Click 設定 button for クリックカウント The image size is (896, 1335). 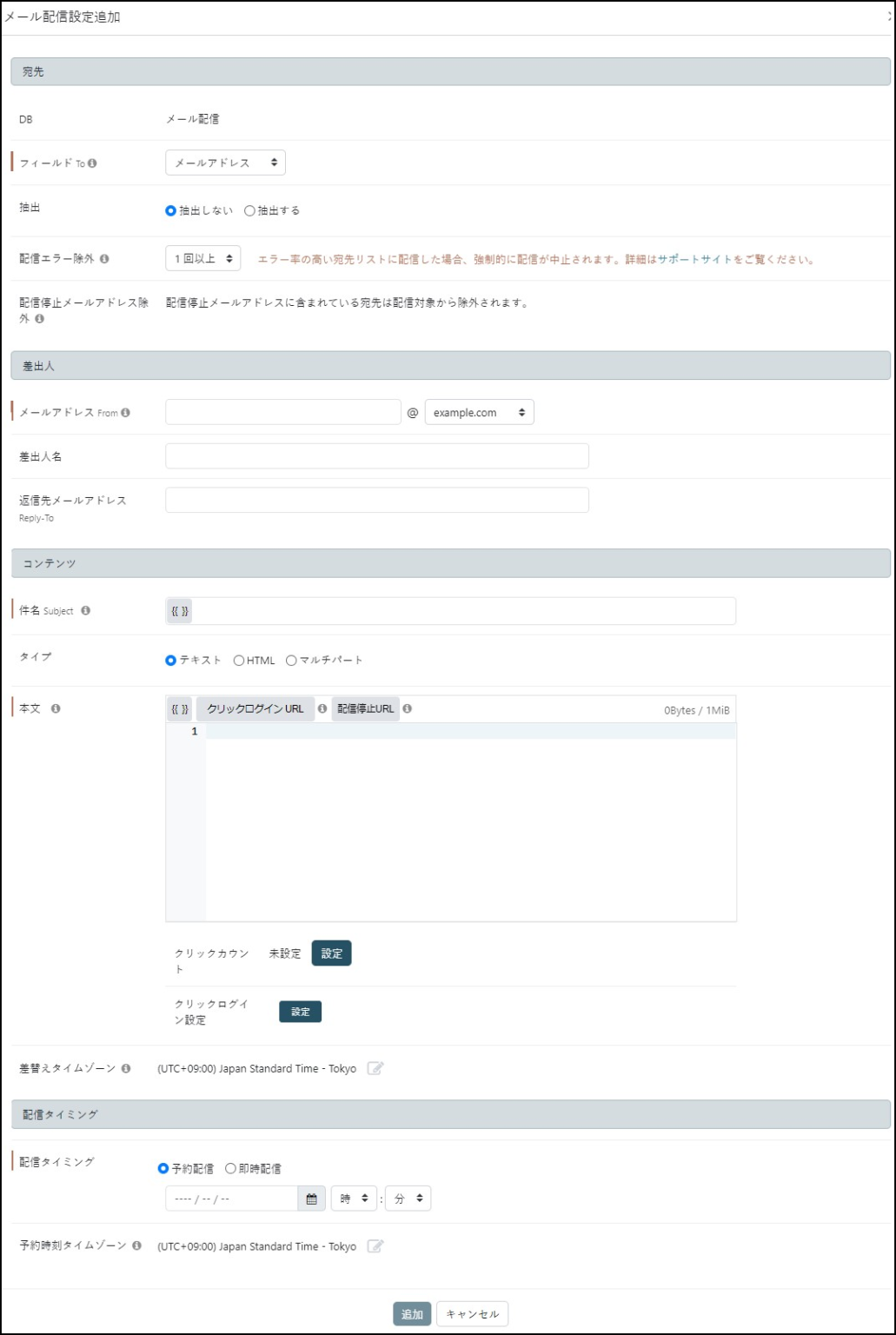(x=332, y=953)
